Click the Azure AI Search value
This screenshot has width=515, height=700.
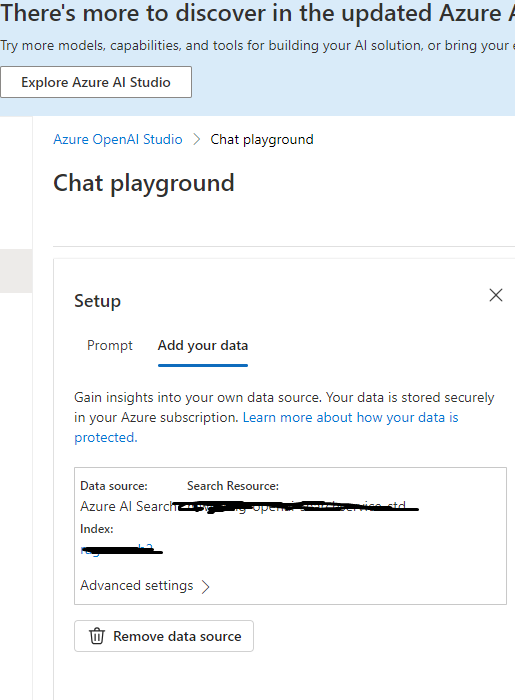point(129,506)
